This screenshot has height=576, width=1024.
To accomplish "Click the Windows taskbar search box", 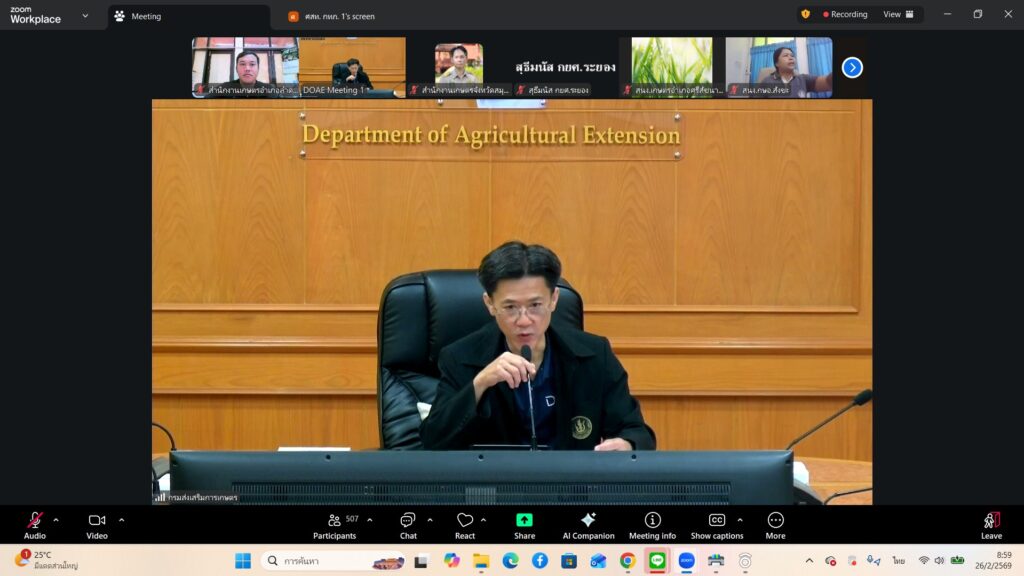I will click(x=335, y=561).
